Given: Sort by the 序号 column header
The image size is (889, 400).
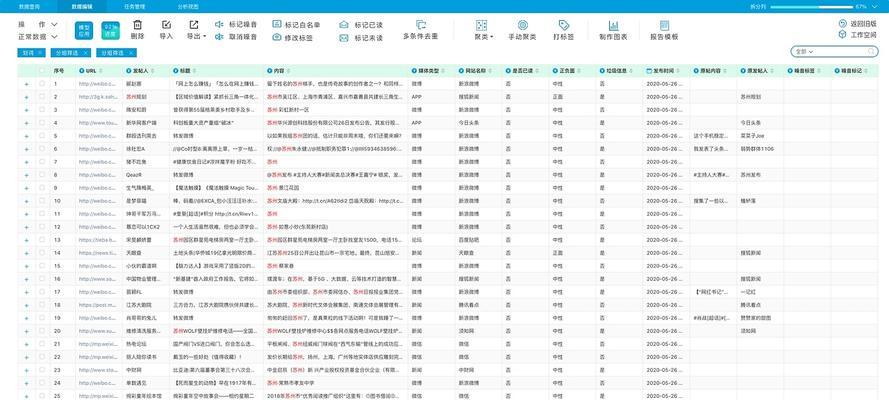Looking at the screenshot, I should [59, 71].
